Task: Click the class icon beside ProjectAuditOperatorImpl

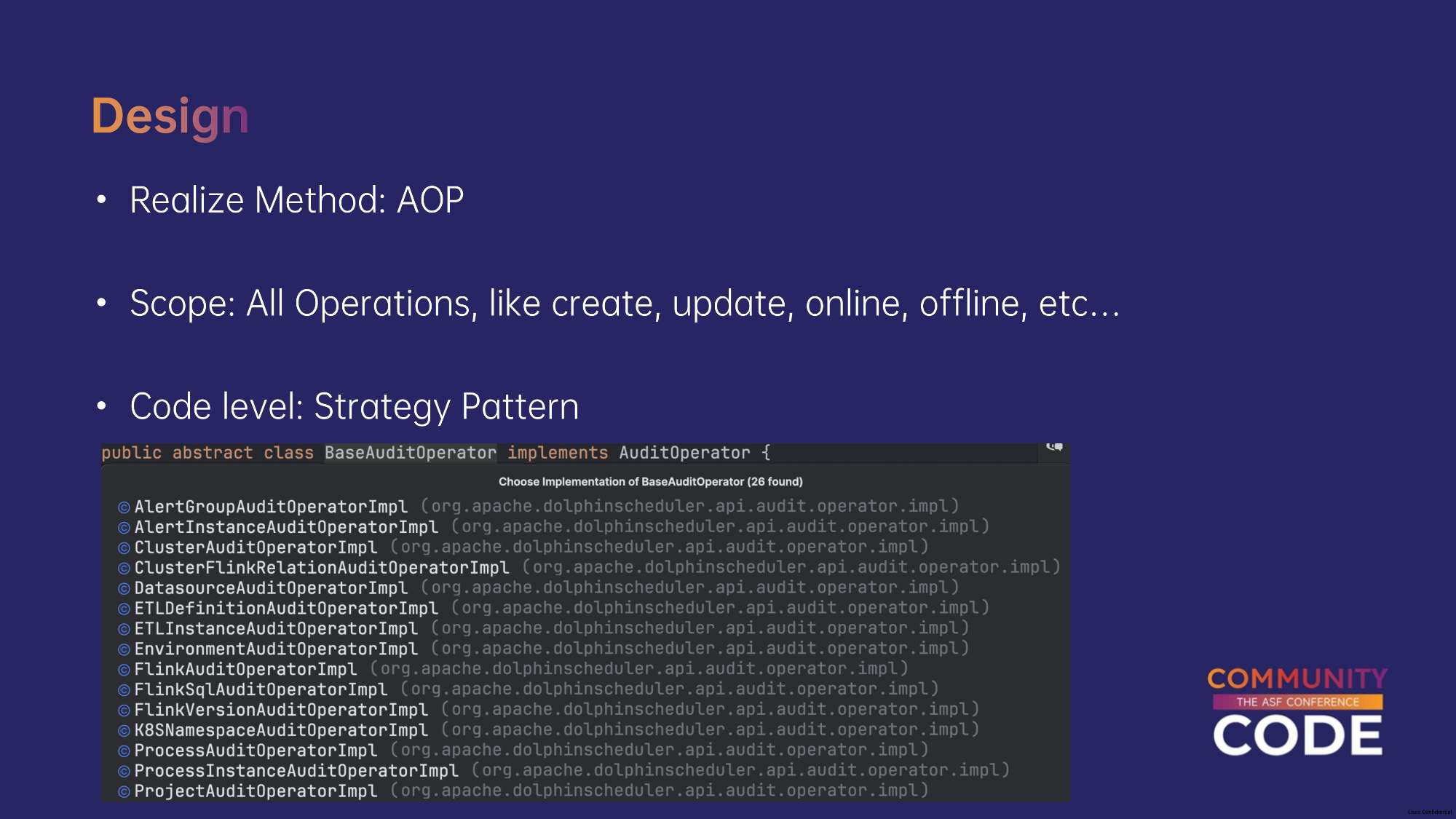Action: (124, 792)
